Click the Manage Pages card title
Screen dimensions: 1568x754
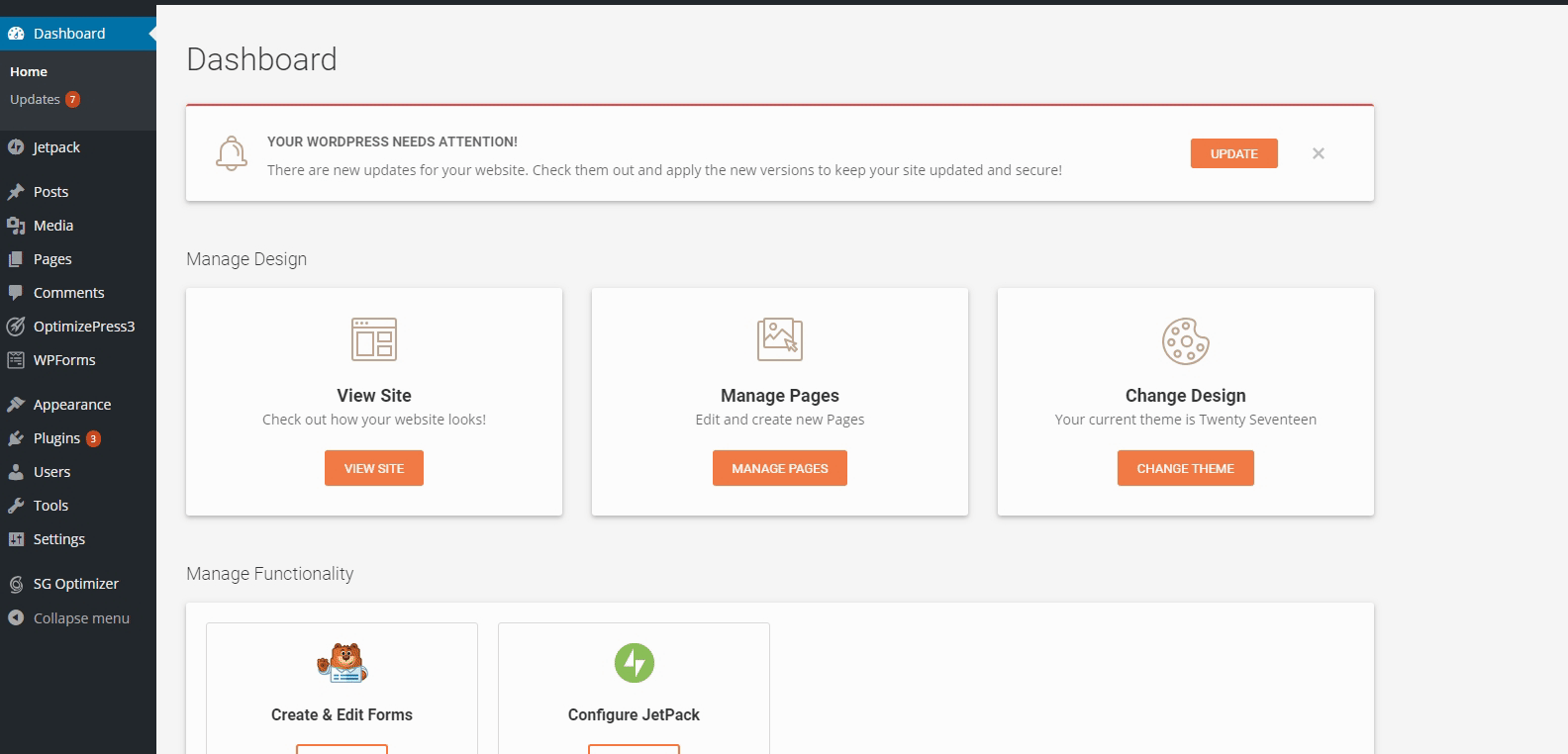(780, 396)
